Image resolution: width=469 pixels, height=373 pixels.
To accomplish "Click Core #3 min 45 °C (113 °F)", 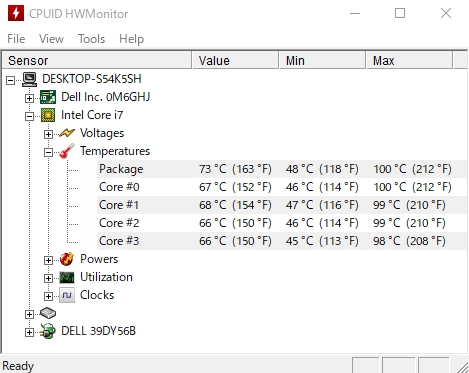I will (x=322, y=241).
